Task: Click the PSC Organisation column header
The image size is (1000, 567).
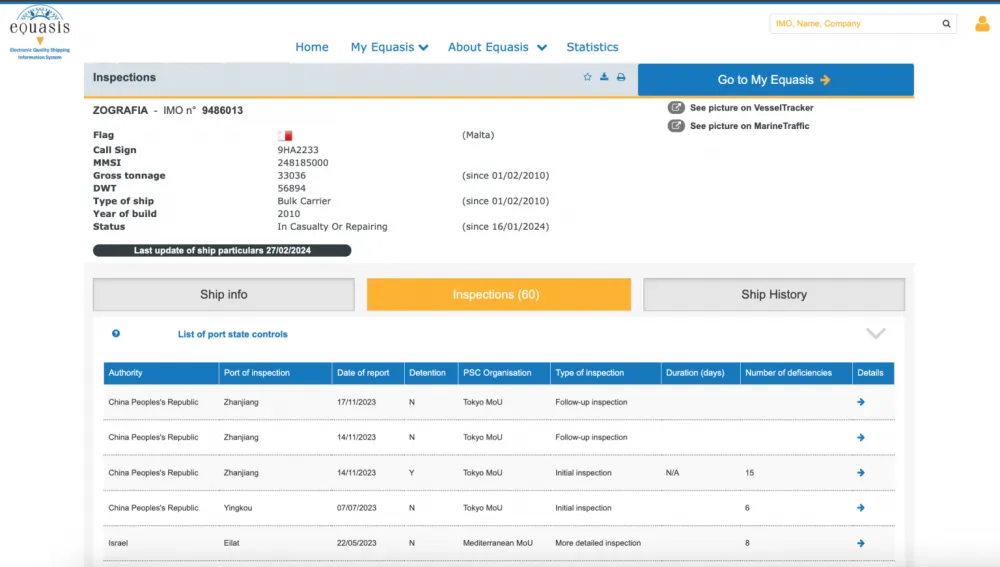Action: 504,373
